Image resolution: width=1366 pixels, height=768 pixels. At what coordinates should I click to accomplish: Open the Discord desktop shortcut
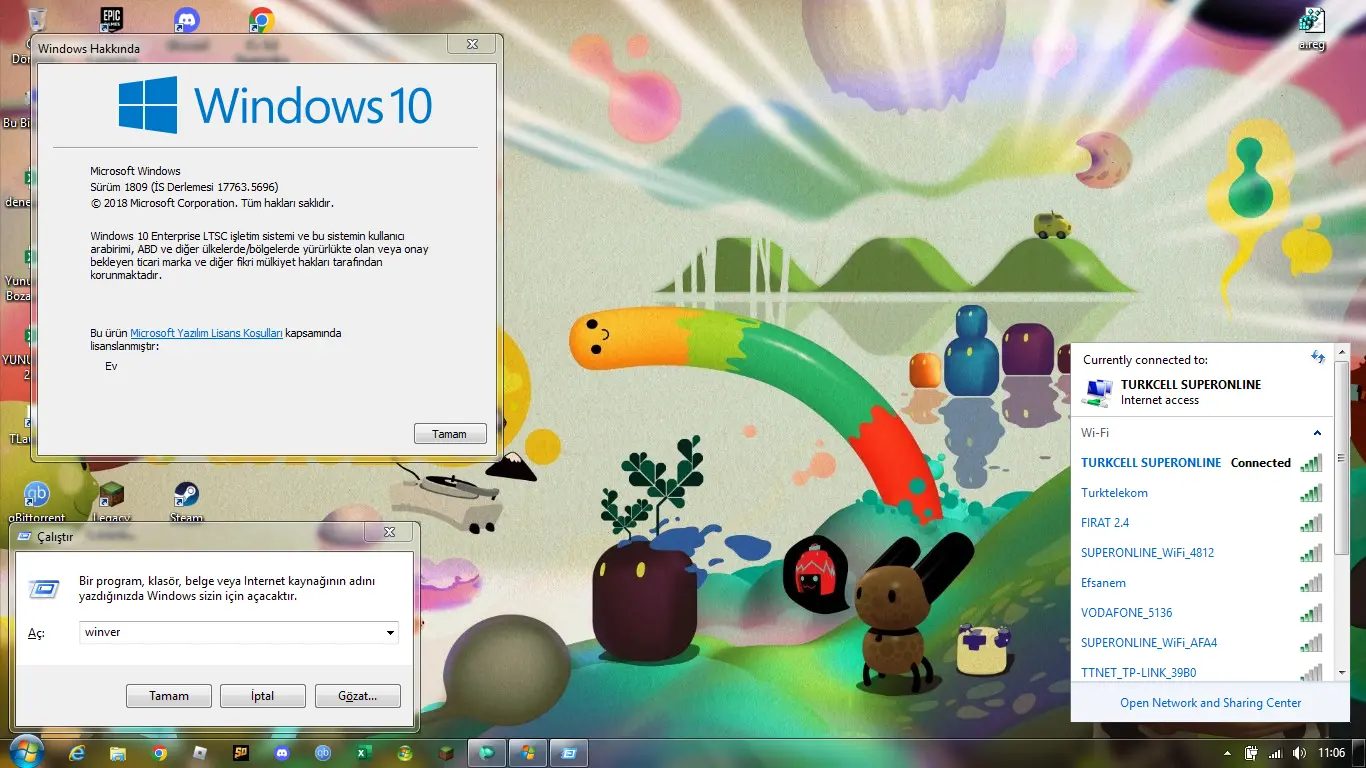click(x=186, y=22)
